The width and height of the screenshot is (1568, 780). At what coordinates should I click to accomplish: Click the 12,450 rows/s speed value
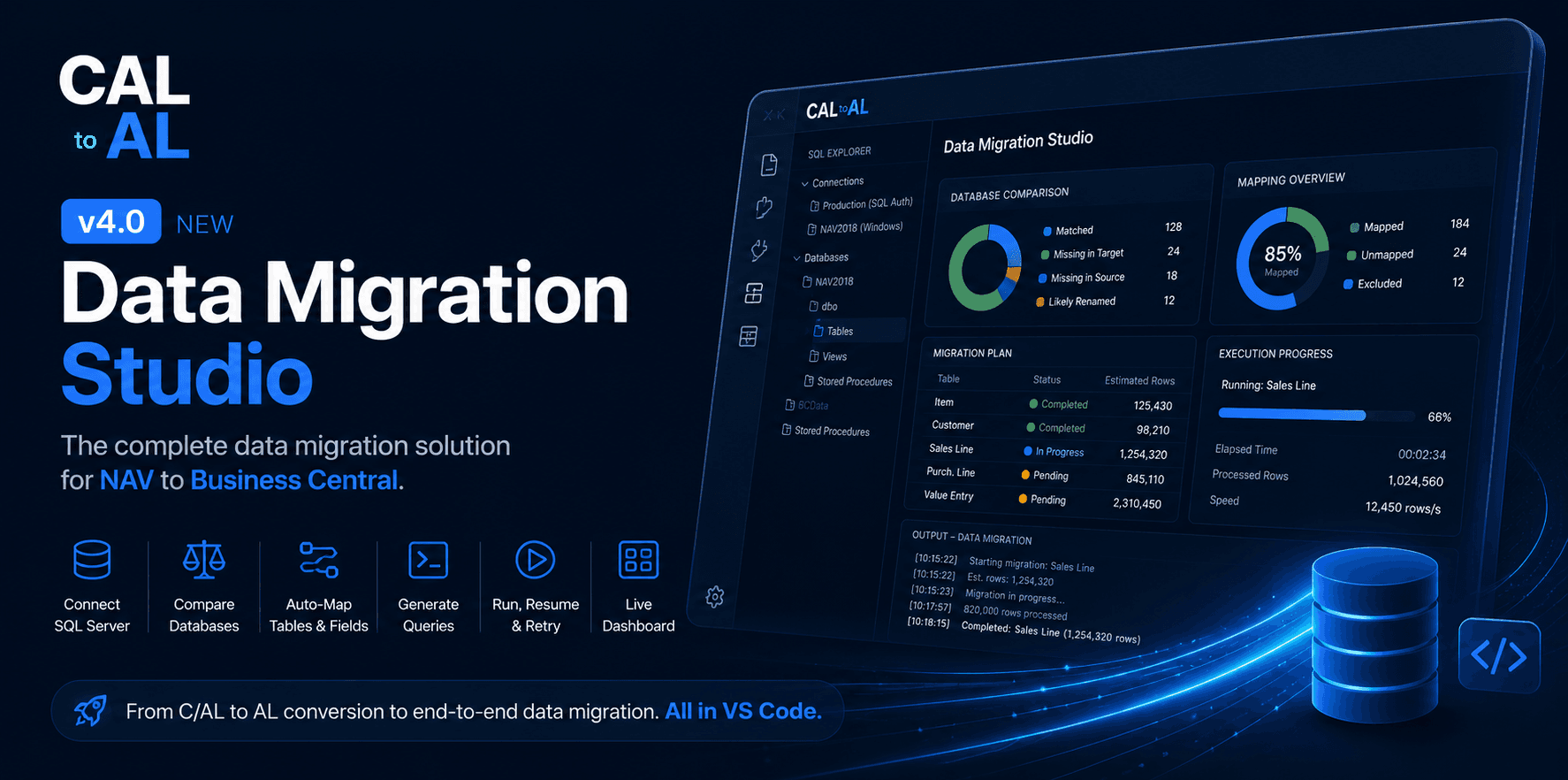point(1403,508)
